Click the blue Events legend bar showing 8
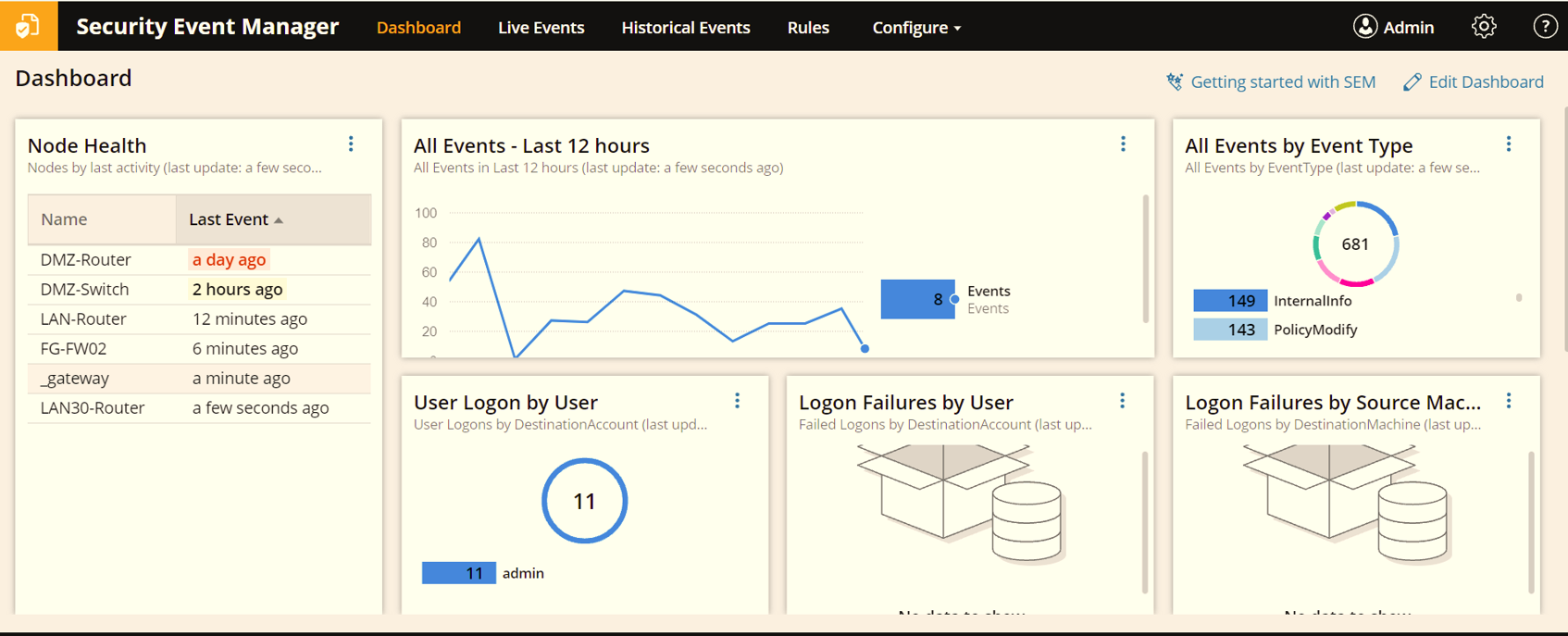This screenshot has width=1568, height=636. [917, 299]
